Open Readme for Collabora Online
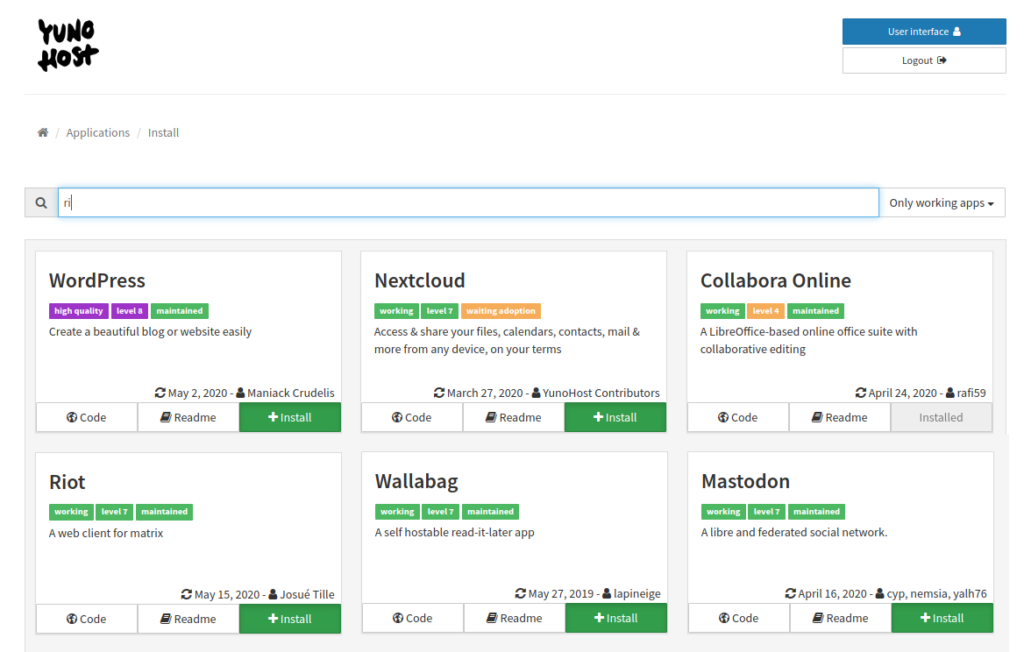The height and width of the screenshot is (652, 1024). click(839, 418)
